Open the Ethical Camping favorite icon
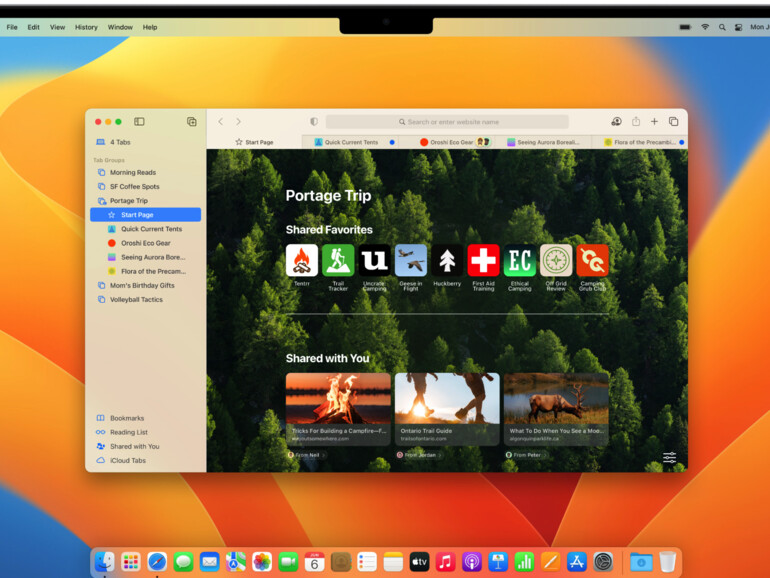This screenshot has height=578, width=770. (520, 260)
